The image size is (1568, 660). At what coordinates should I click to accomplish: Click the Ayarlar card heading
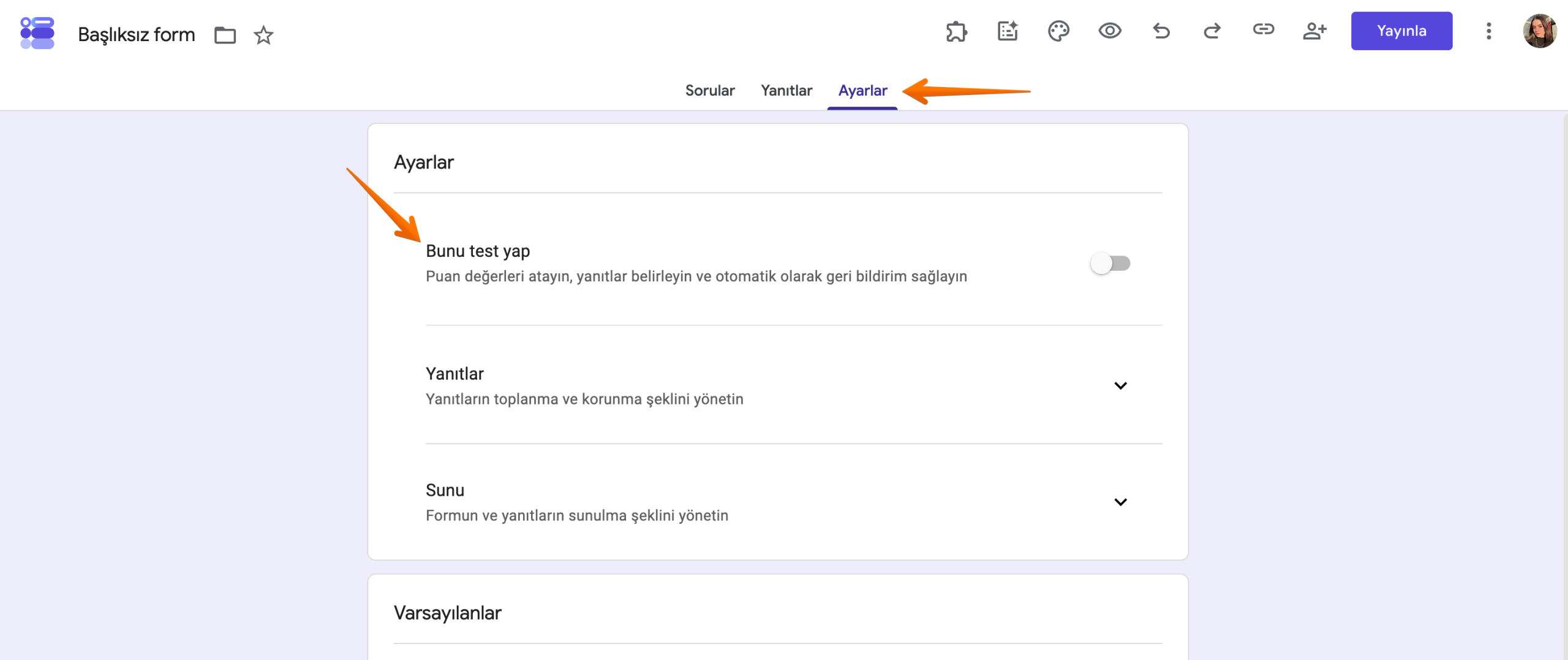[424, 162]
